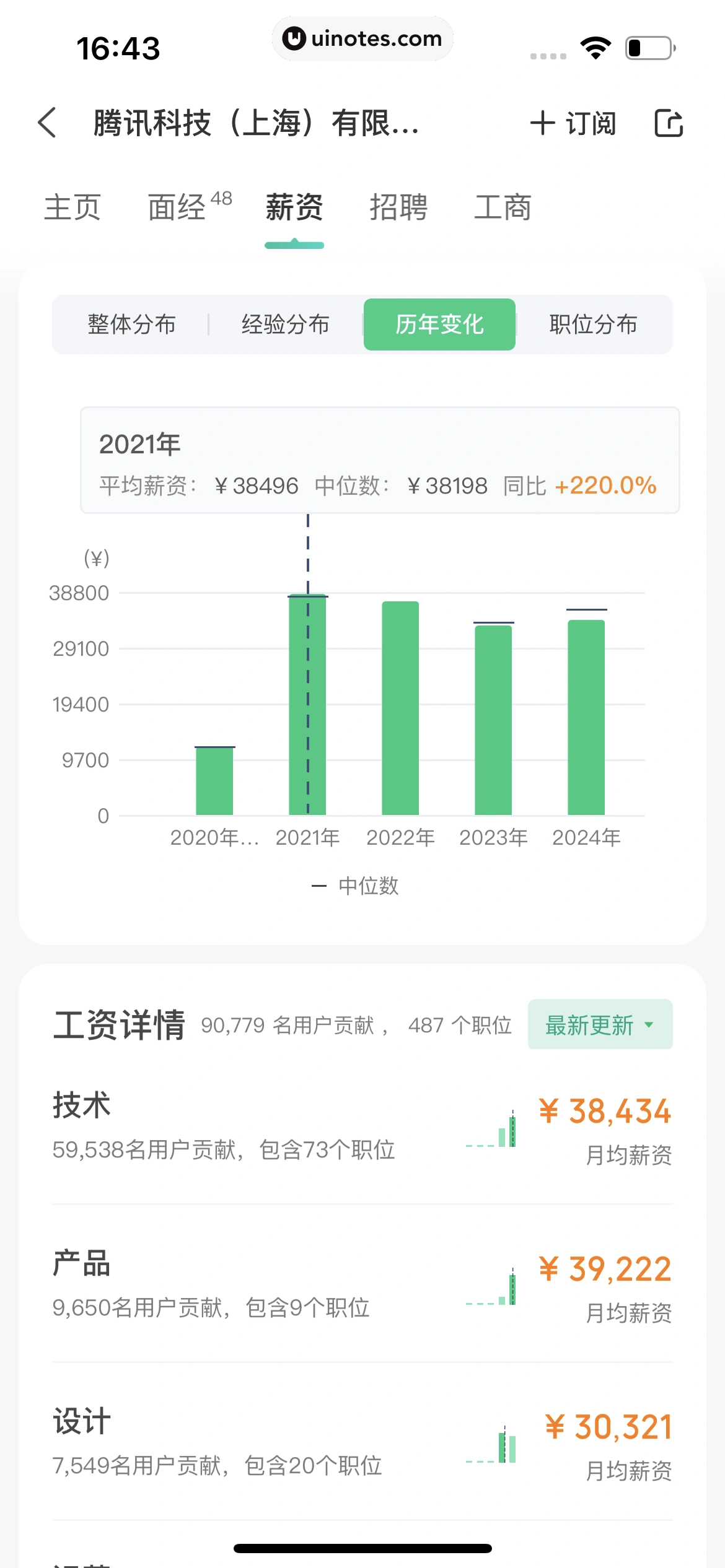Open the uinotes.com badge

(x=362, y=38)
